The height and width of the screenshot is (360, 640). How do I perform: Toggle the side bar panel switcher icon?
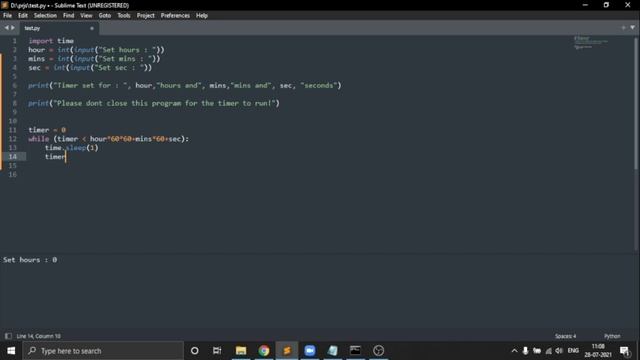point(8,336)
